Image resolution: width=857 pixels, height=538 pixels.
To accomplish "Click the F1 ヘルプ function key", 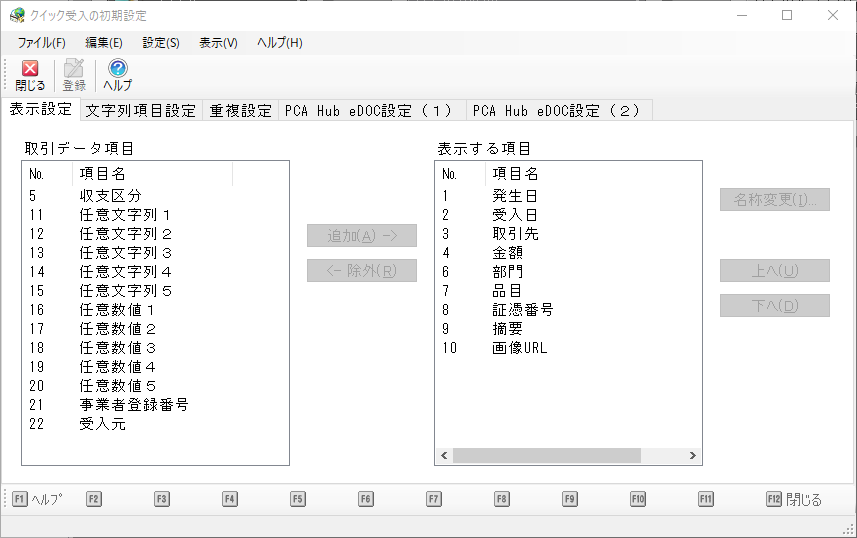I will point(37,499).
